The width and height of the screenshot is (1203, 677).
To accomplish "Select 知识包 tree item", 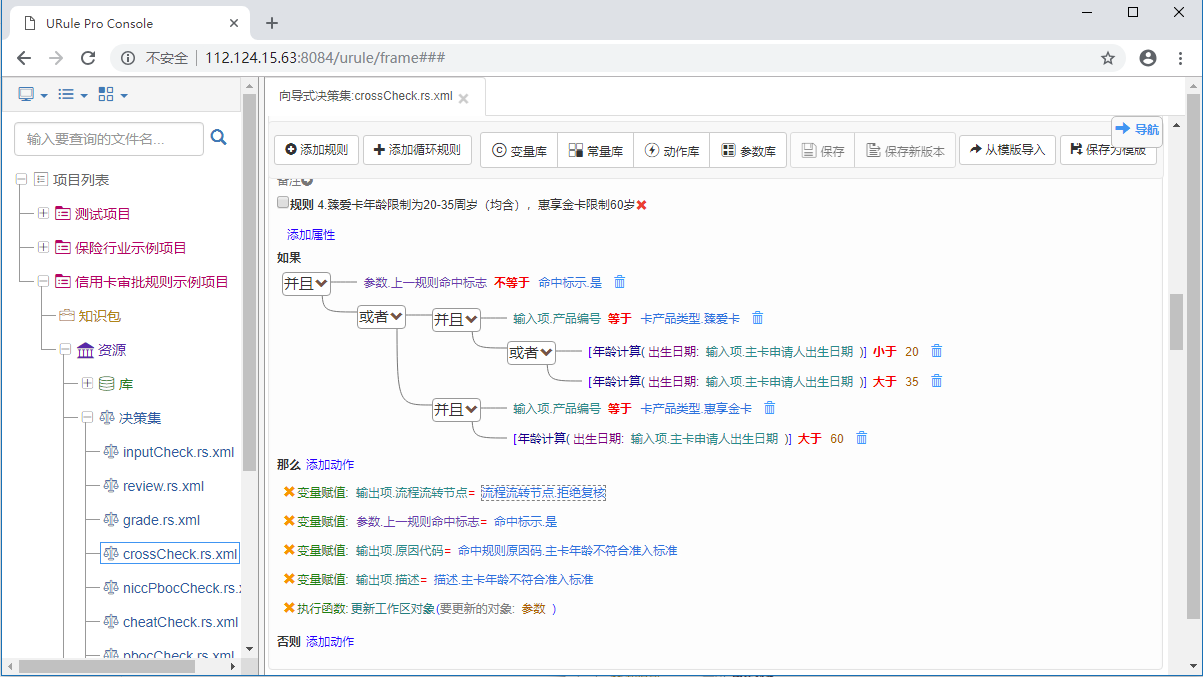I will [x=100, y=315].
